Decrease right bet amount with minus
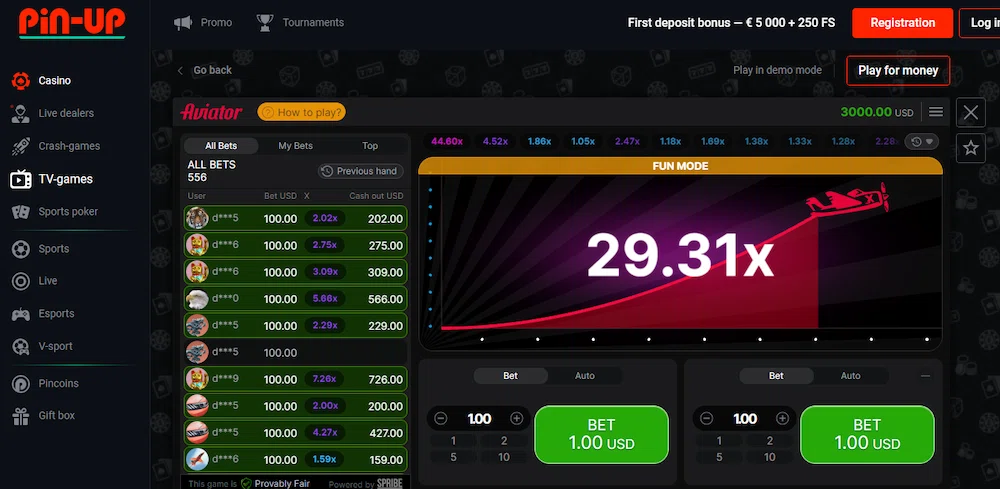The width and height of the screenshot is (1000, 489). tap(706, 419)
